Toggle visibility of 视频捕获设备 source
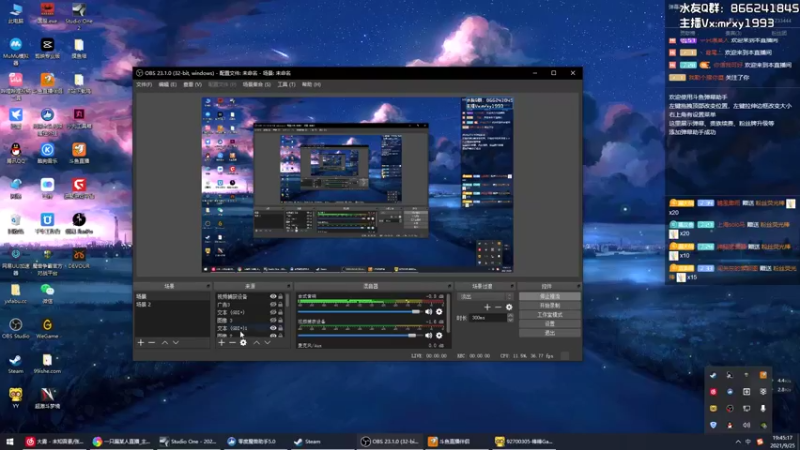800x450 pixels. point(273,296)
